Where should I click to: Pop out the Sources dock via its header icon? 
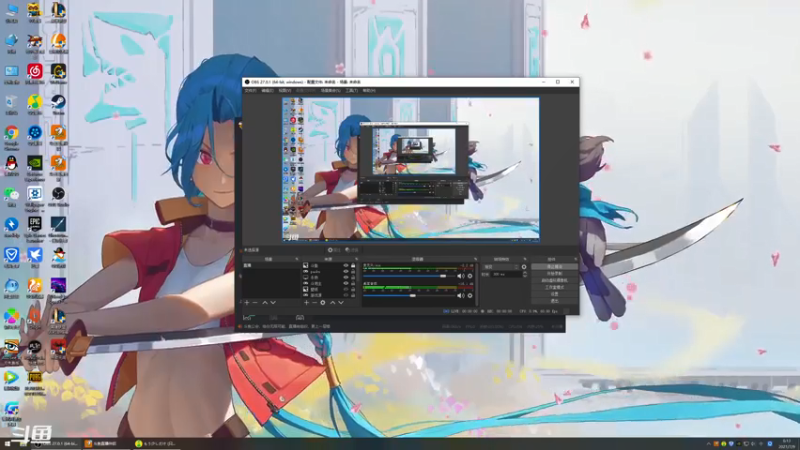[x=356, y=259]
